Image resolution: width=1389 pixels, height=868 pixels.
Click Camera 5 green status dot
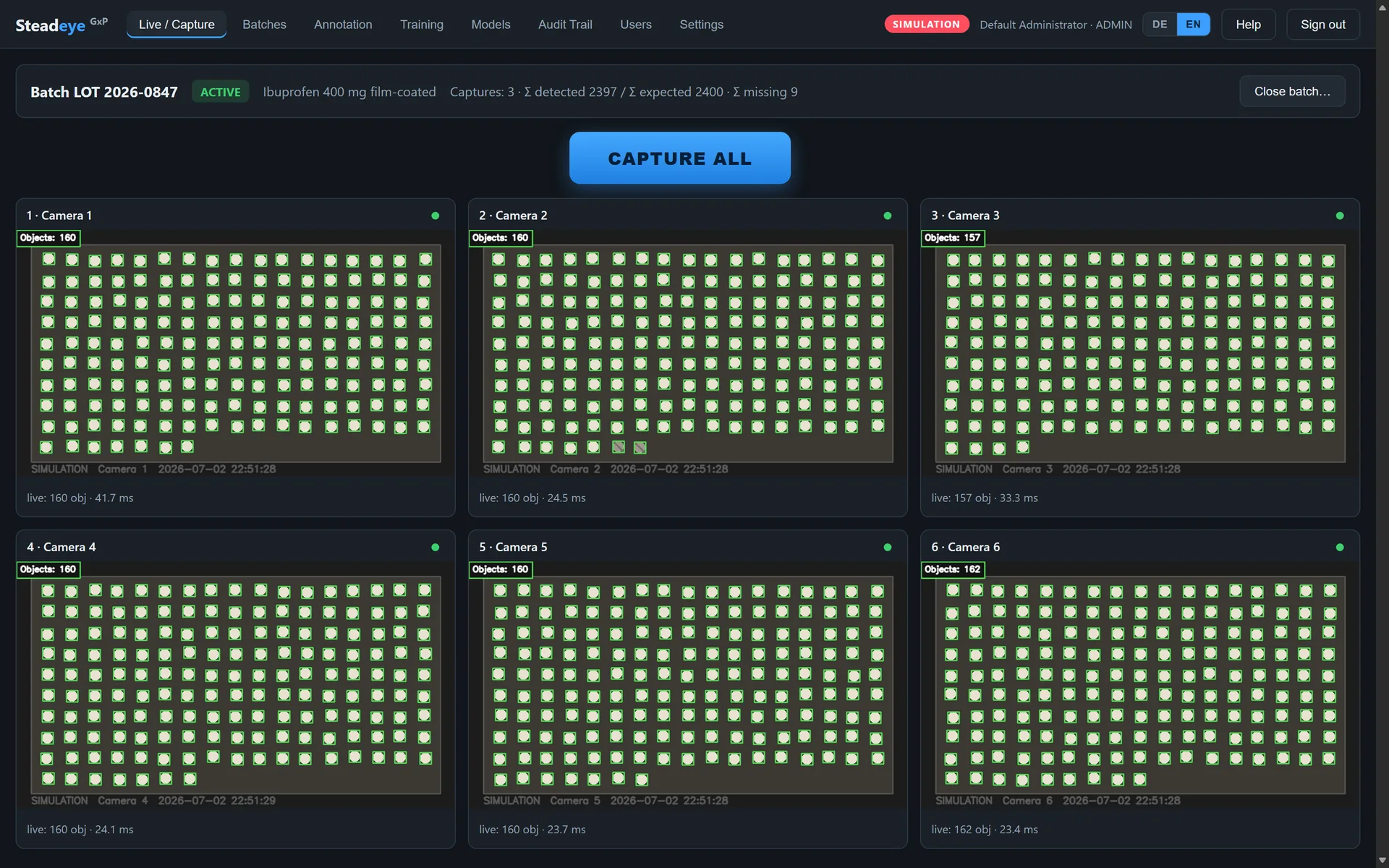(887, 548)
